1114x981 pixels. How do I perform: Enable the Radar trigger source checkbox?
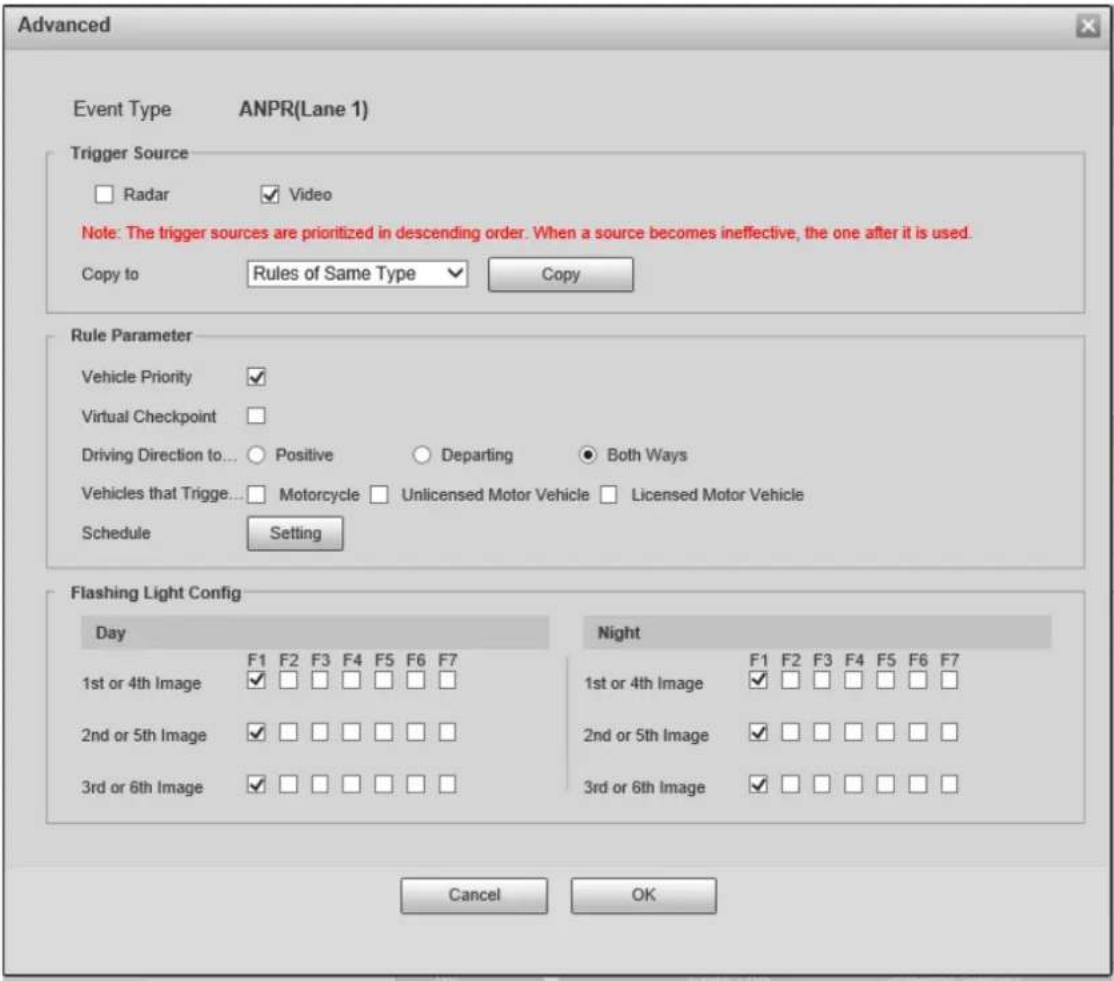(104, 194)
